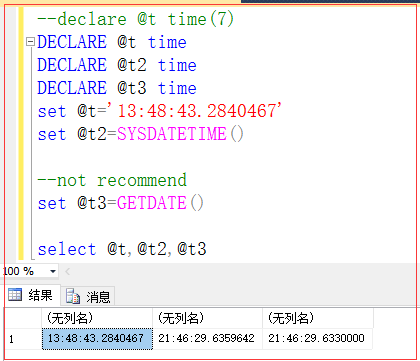The image size is (420, 361).
Task: Click the horizontal scroll left arrow
Action: 68,271
